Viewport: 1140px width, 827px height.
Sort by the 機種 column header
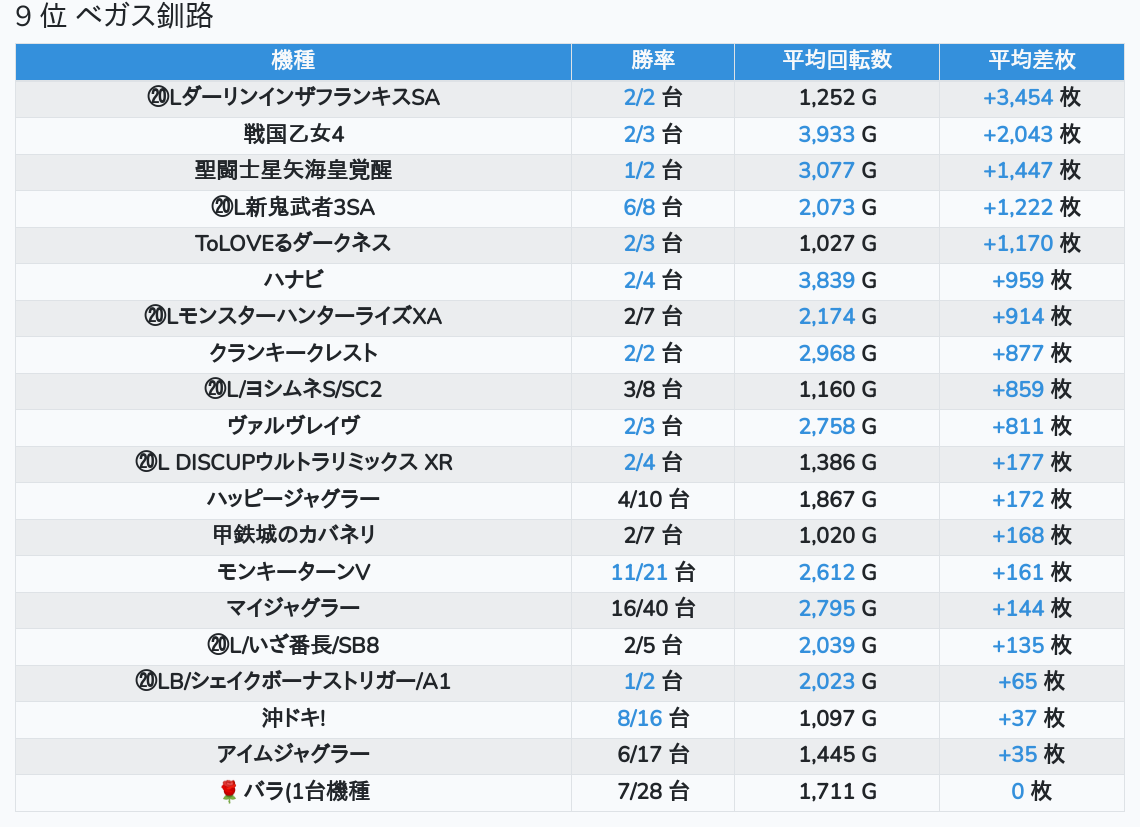coord(293,61)
